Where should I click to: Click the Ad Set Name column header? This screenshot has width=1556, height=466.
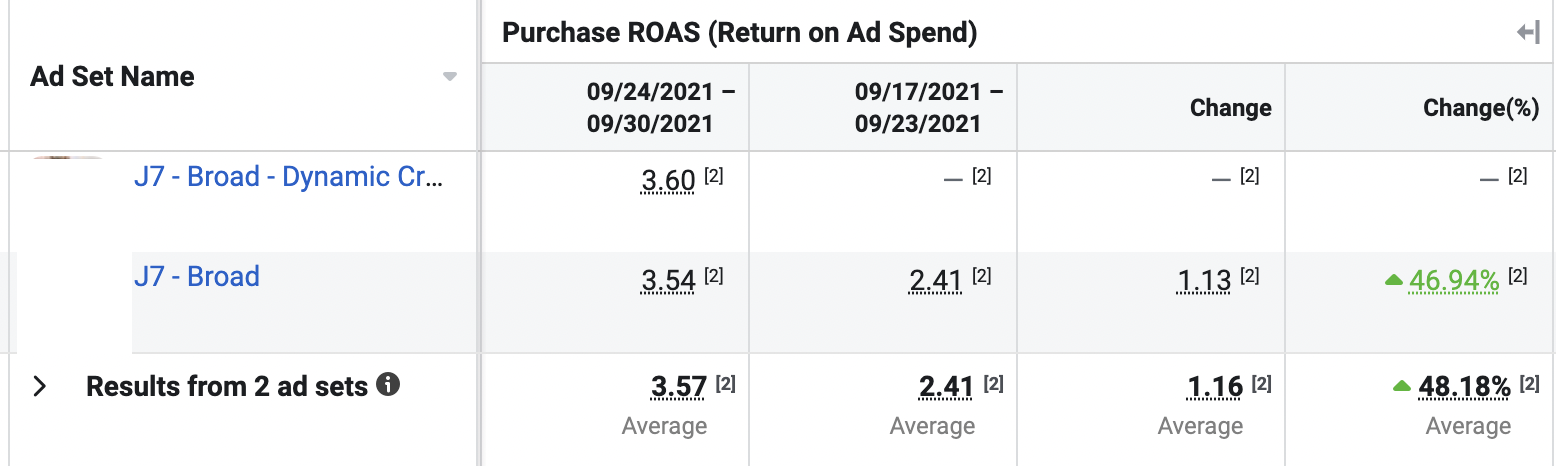(113, 77)
